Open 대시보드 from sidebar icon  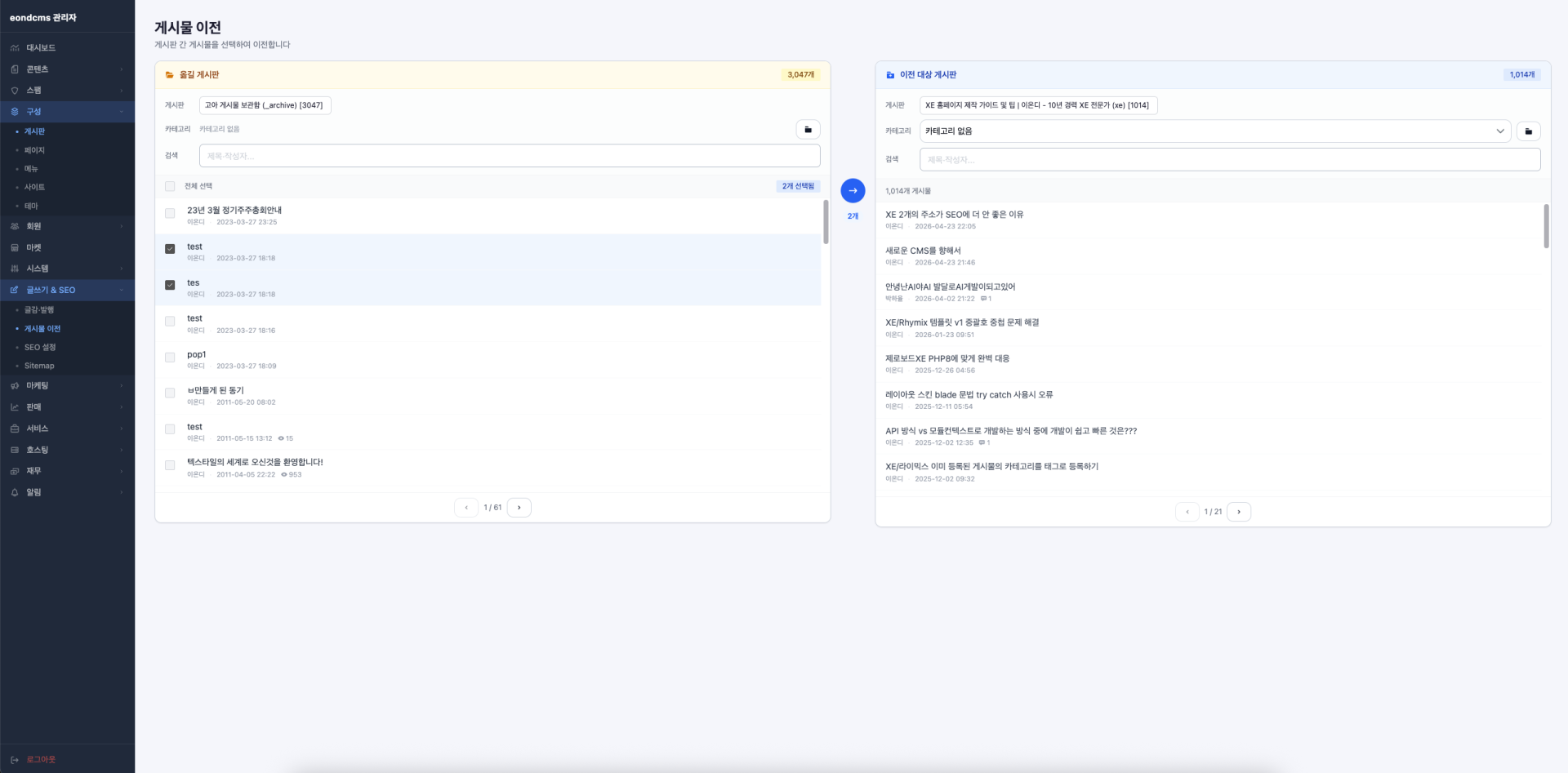pyautogui.click(x=15, y=48)
